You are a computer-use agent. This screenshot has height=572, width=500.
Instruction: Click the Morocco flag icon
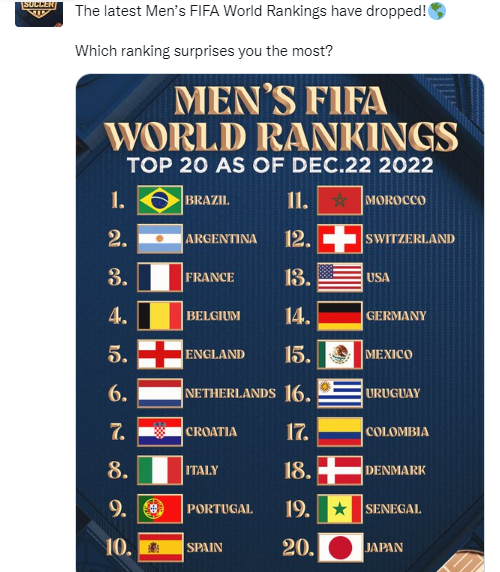[340, 200]
